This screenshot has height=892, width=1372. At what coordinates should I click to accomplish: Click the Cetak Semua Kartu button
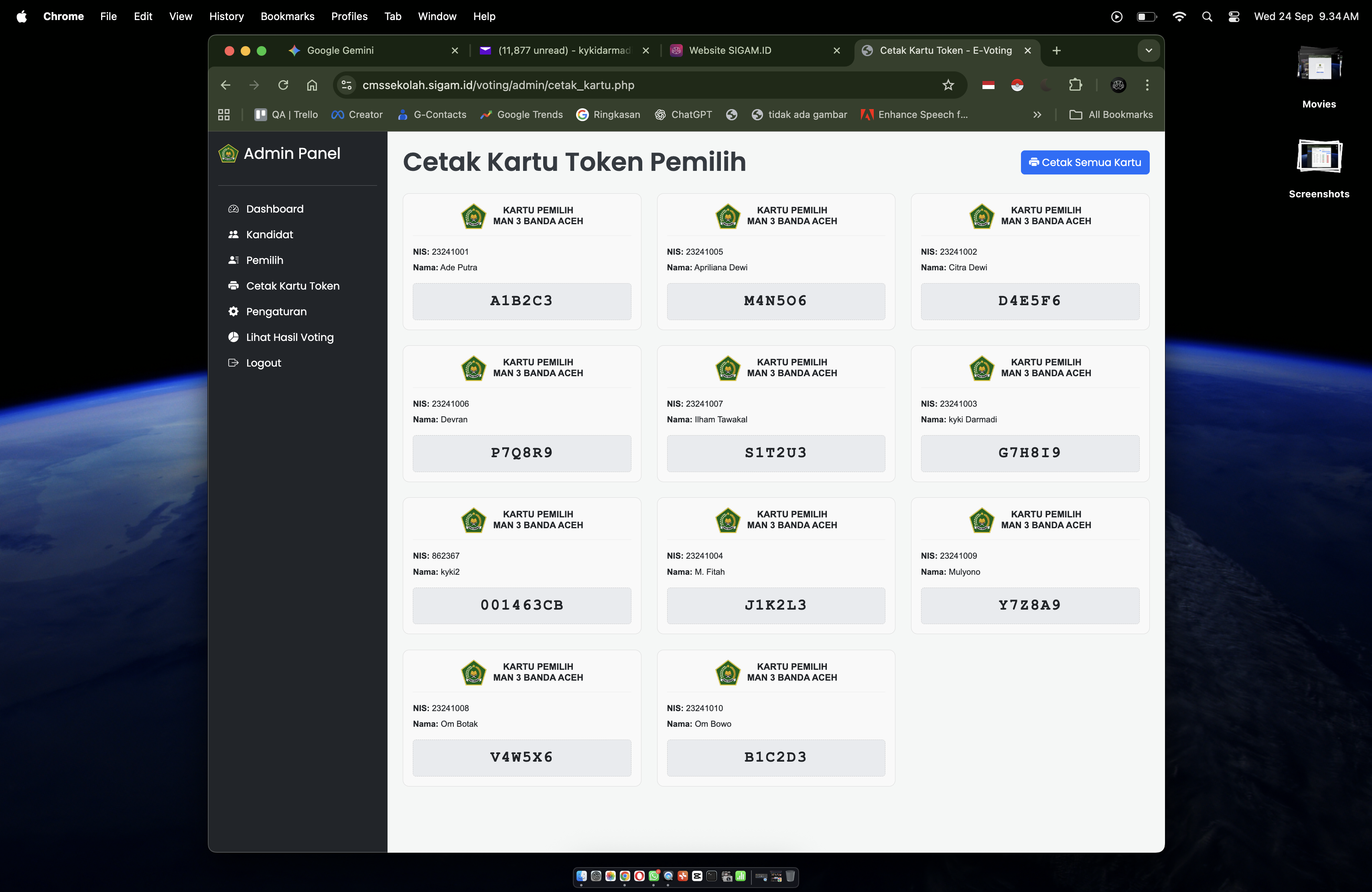1084,162
